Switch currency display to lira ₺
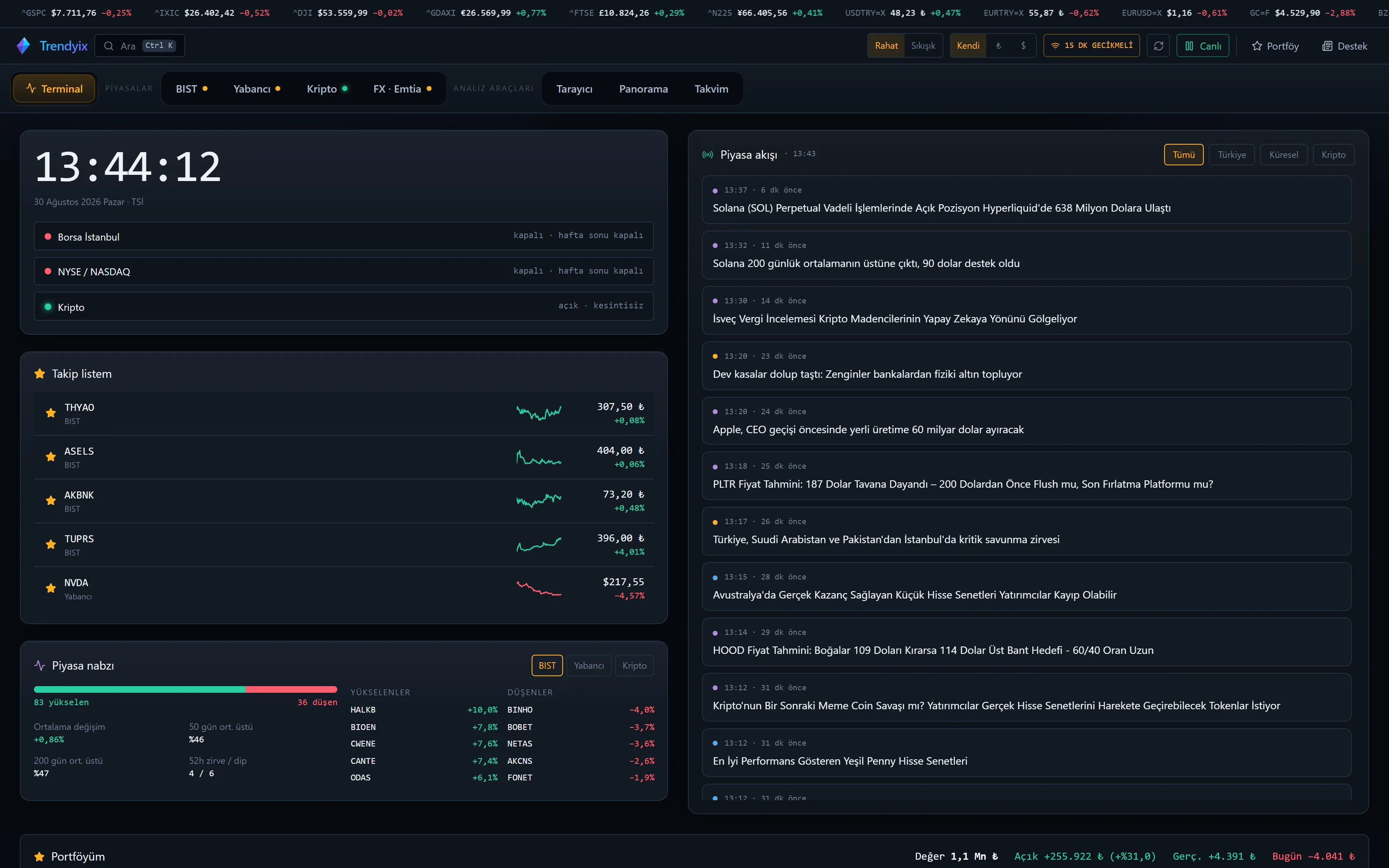 click(x=999, y=46)
